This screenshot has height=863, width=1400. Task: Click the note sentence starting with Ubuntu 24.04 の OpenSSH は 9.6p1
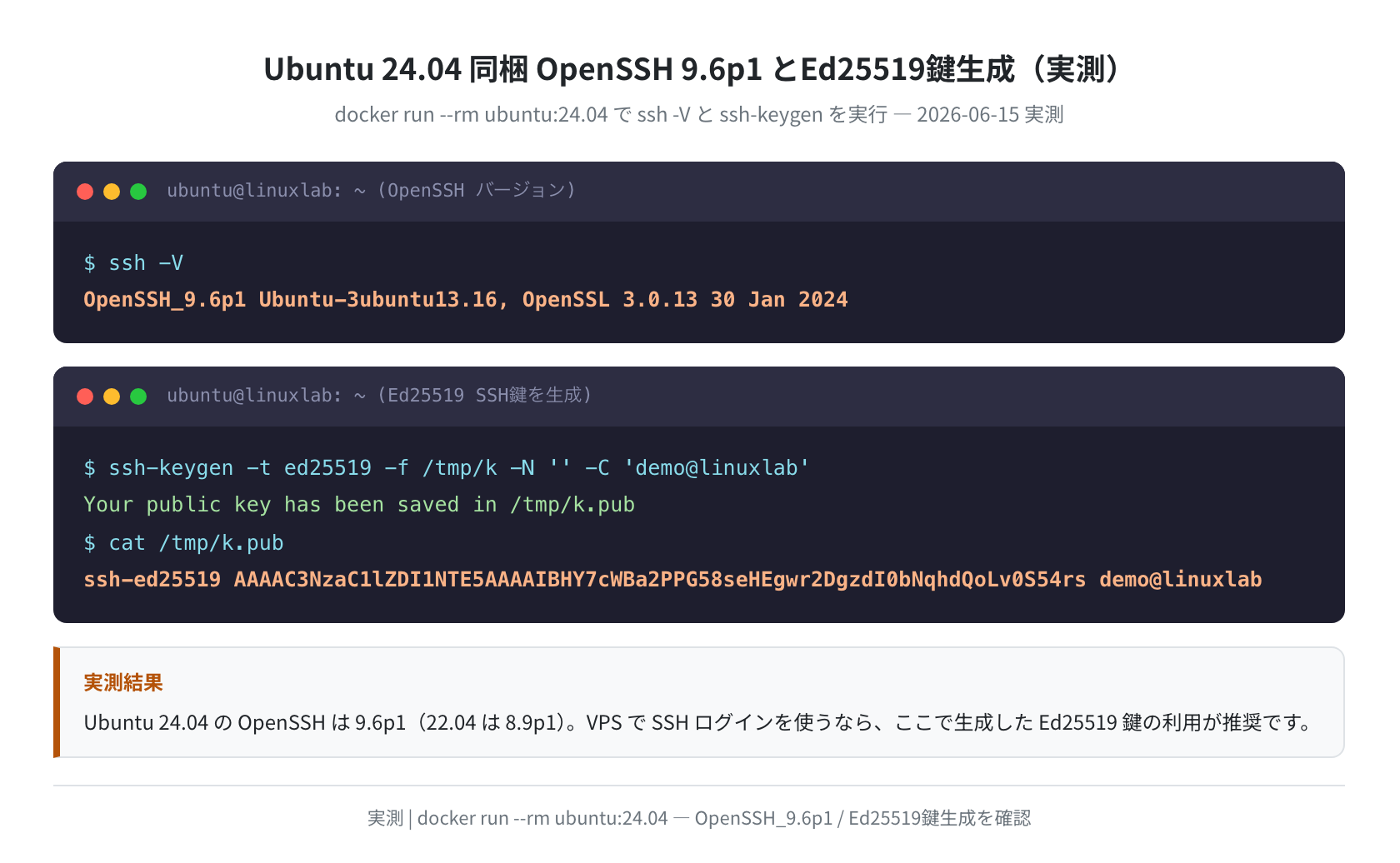click(x=698, y=722)
